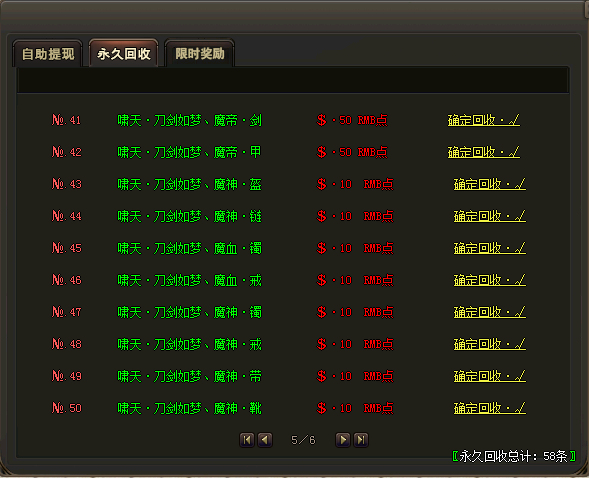Go to next page arrow
Viewport: 589px width, 478px height.
click(343, 440)
